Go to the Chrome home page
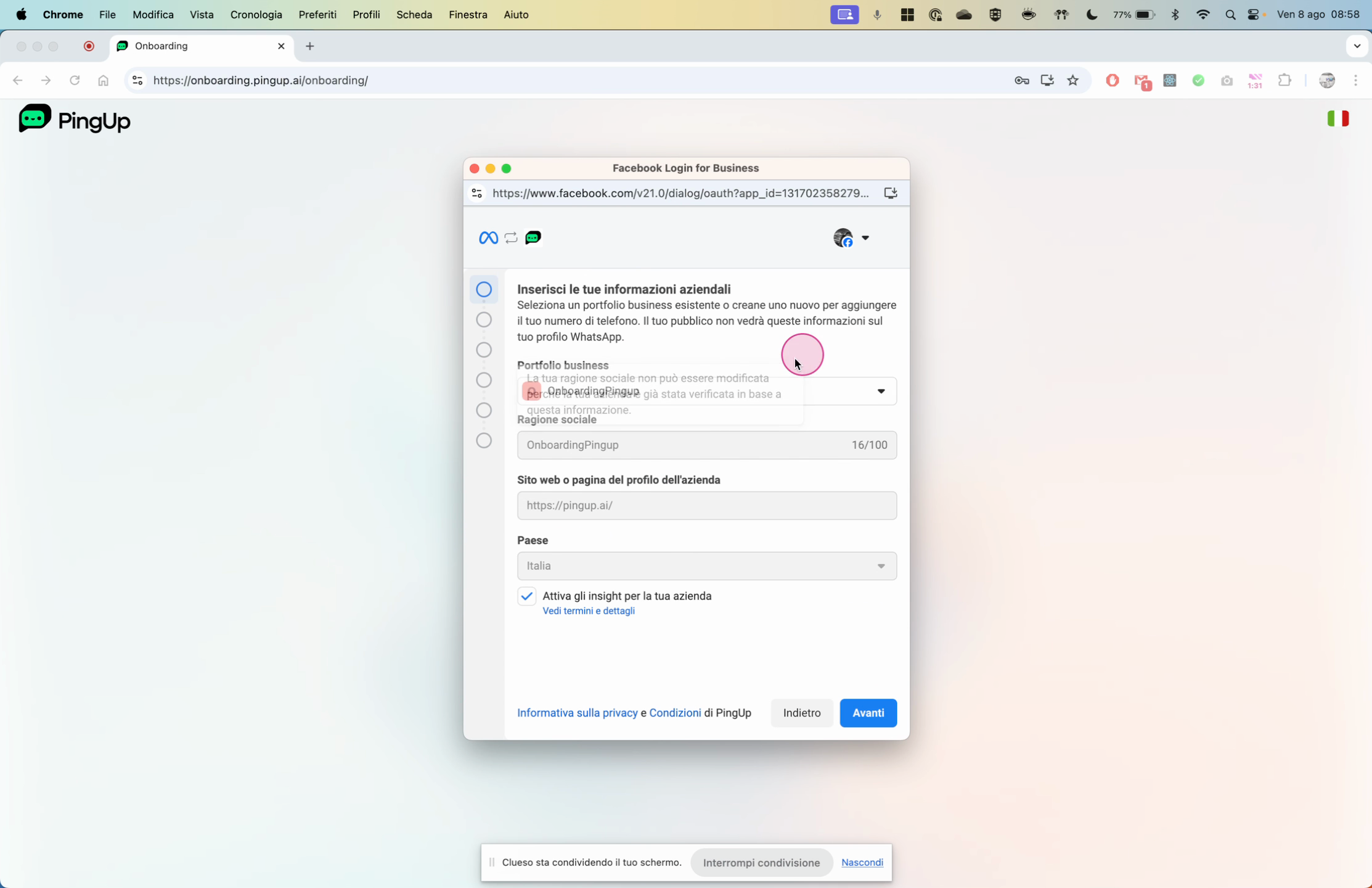 [x=103, y=80]
